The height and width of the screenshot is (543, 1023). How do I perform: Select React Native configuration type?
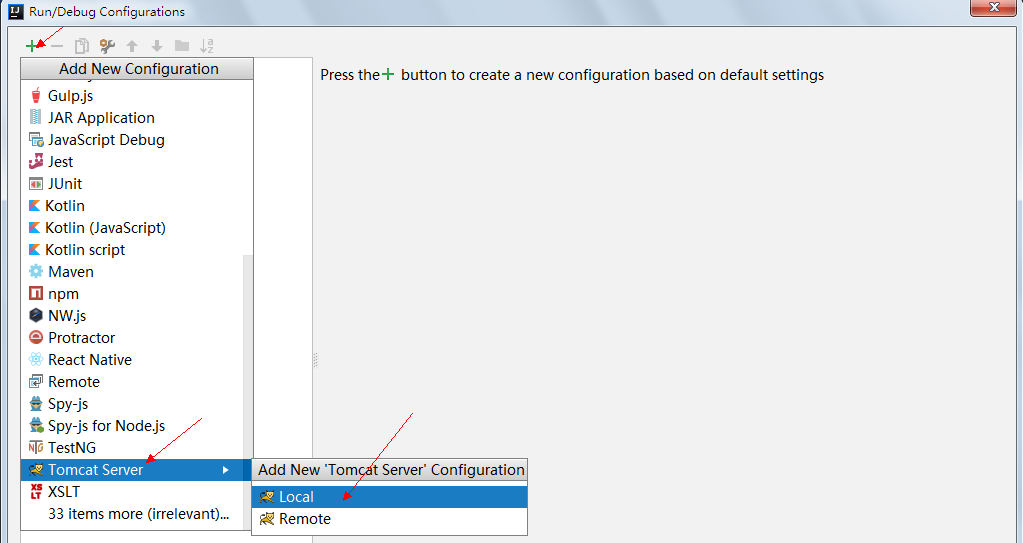(132, 360)
